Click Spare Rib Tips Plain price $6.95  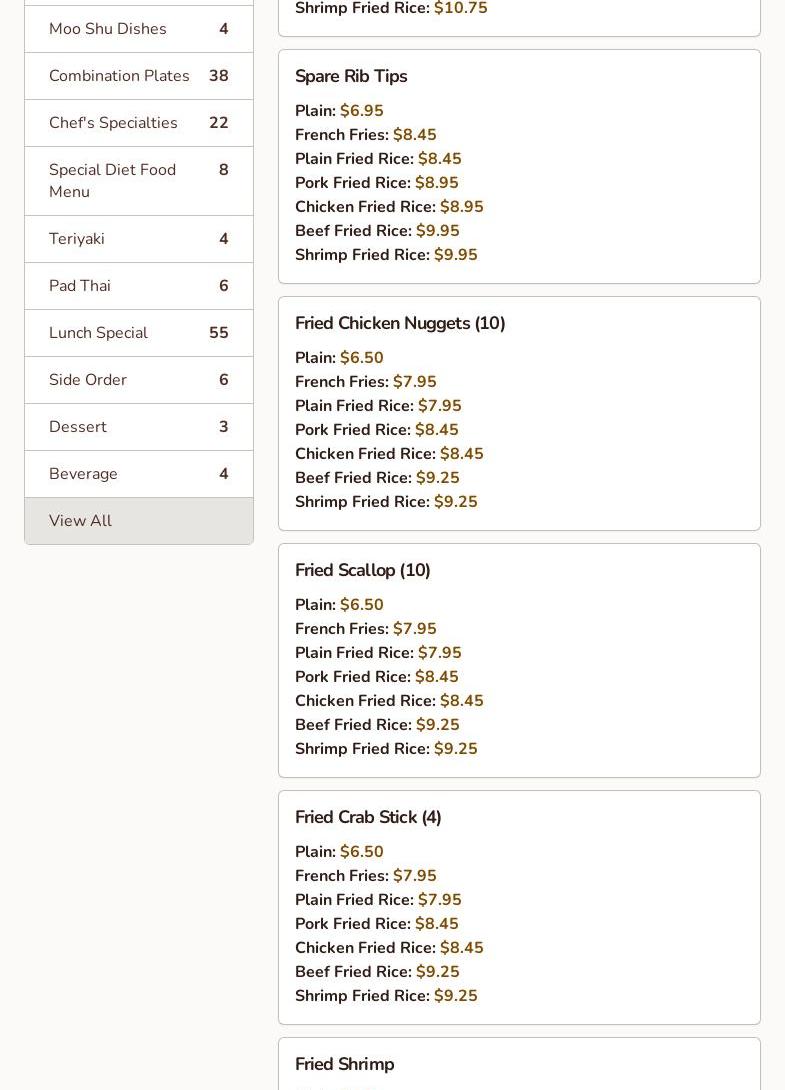(361, 111)
